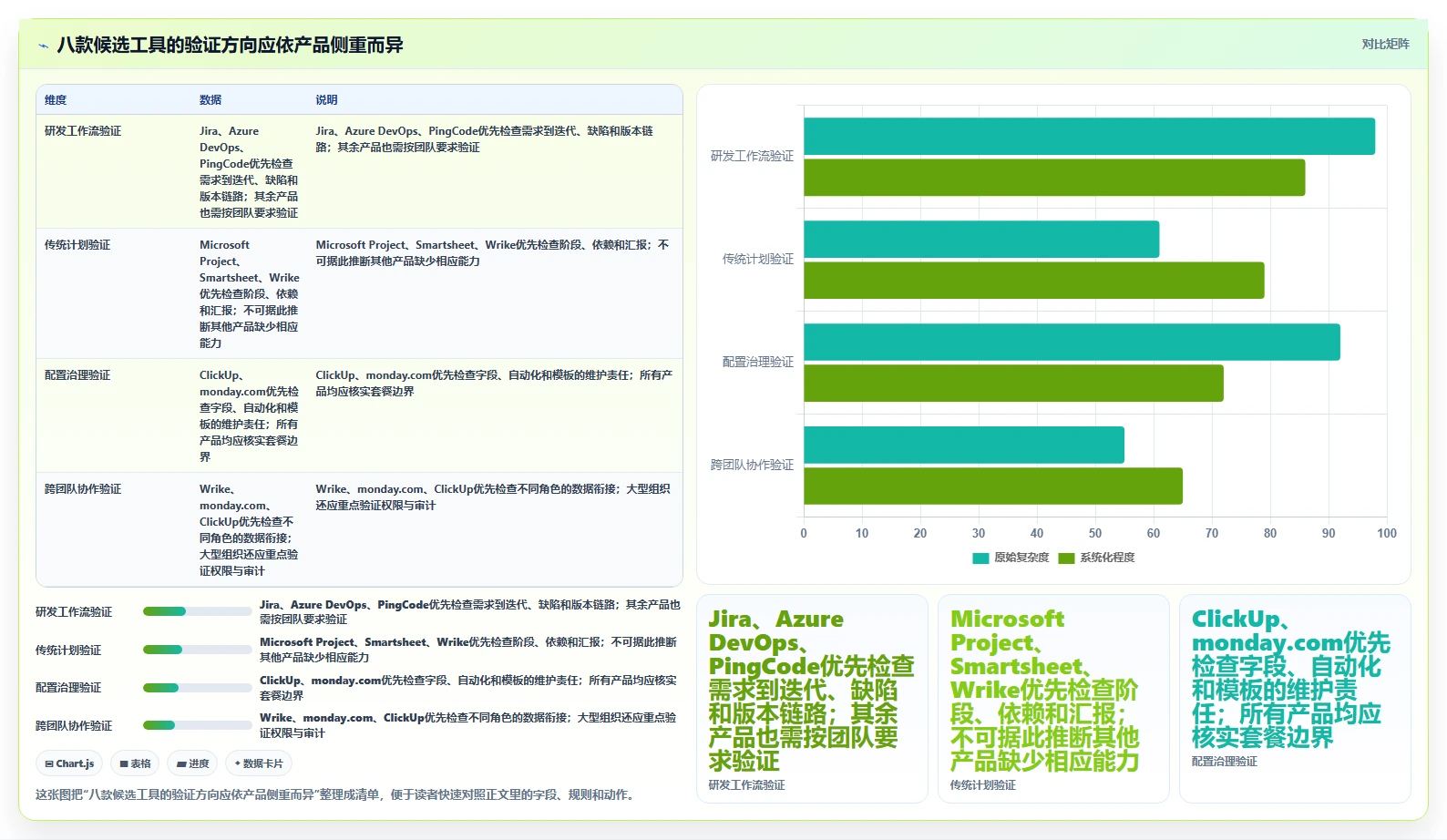Viewport: 1447px width, 840px height.
Task: Click the description cell starting 'Wrike、monday.com、ClickUp' in table
Action: [493, 497]
